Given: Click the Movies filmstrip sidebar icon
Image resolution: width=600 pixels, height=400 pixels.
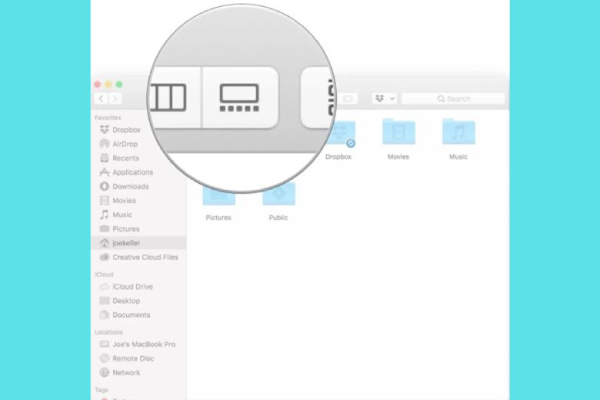Looking at the screenshot, I should pos(104,200).
